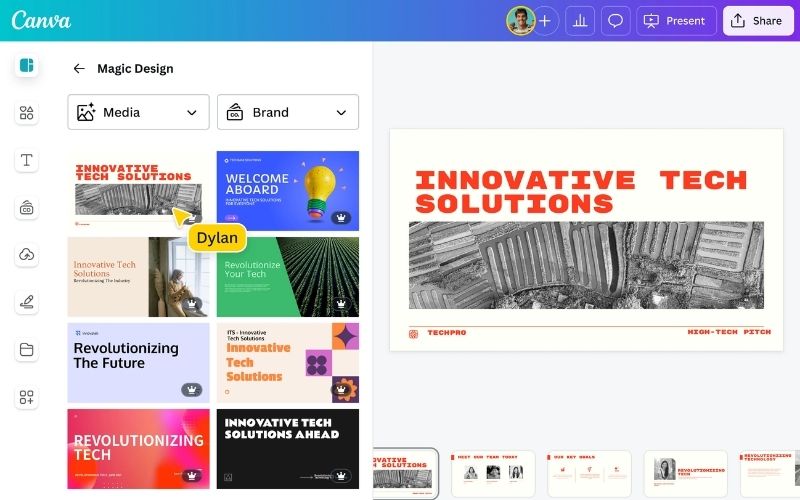
Task: Open the Uploads cloud icon
Action: pos(27,255)
